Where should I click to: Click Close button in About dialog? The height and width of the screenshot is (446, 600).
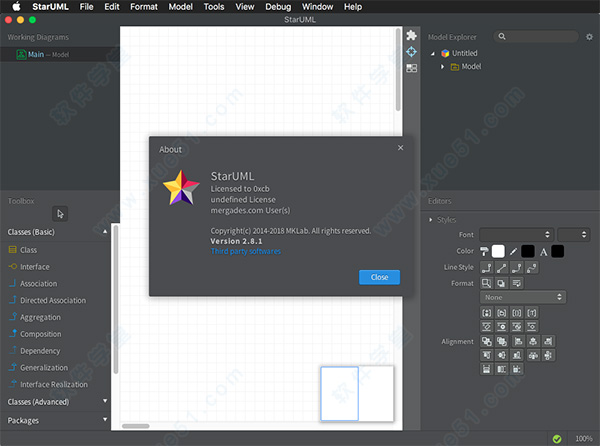point(379,277)
